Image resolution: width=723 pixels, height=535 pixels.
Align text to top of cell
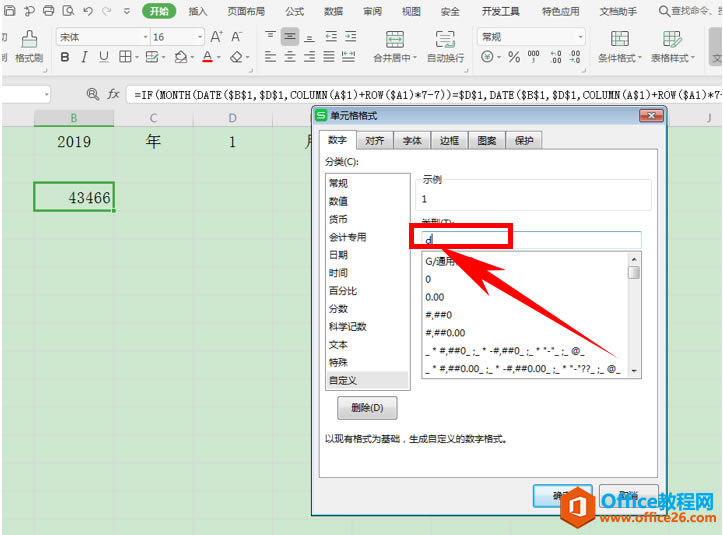(270, 36)
